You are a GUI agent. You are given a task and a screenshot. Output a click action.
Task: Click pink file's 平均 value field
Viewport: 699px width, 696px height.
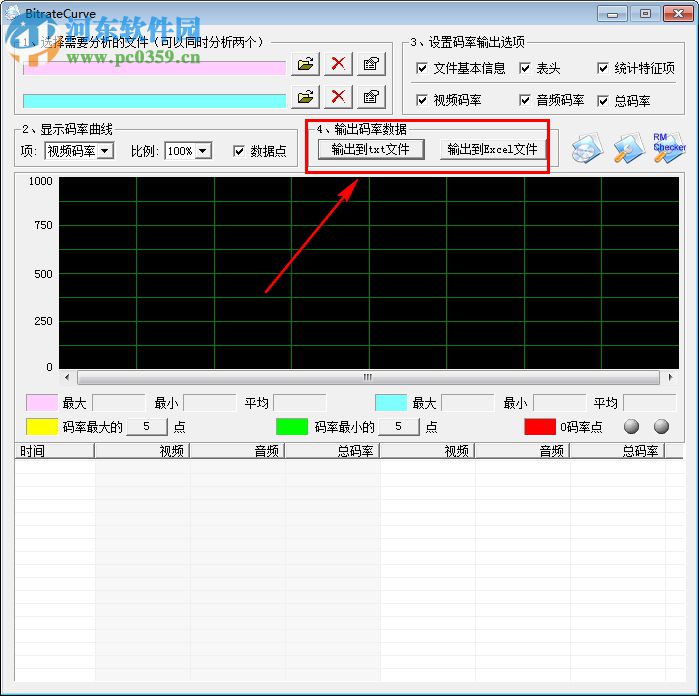pyautogui.click(x=300, y=403)
